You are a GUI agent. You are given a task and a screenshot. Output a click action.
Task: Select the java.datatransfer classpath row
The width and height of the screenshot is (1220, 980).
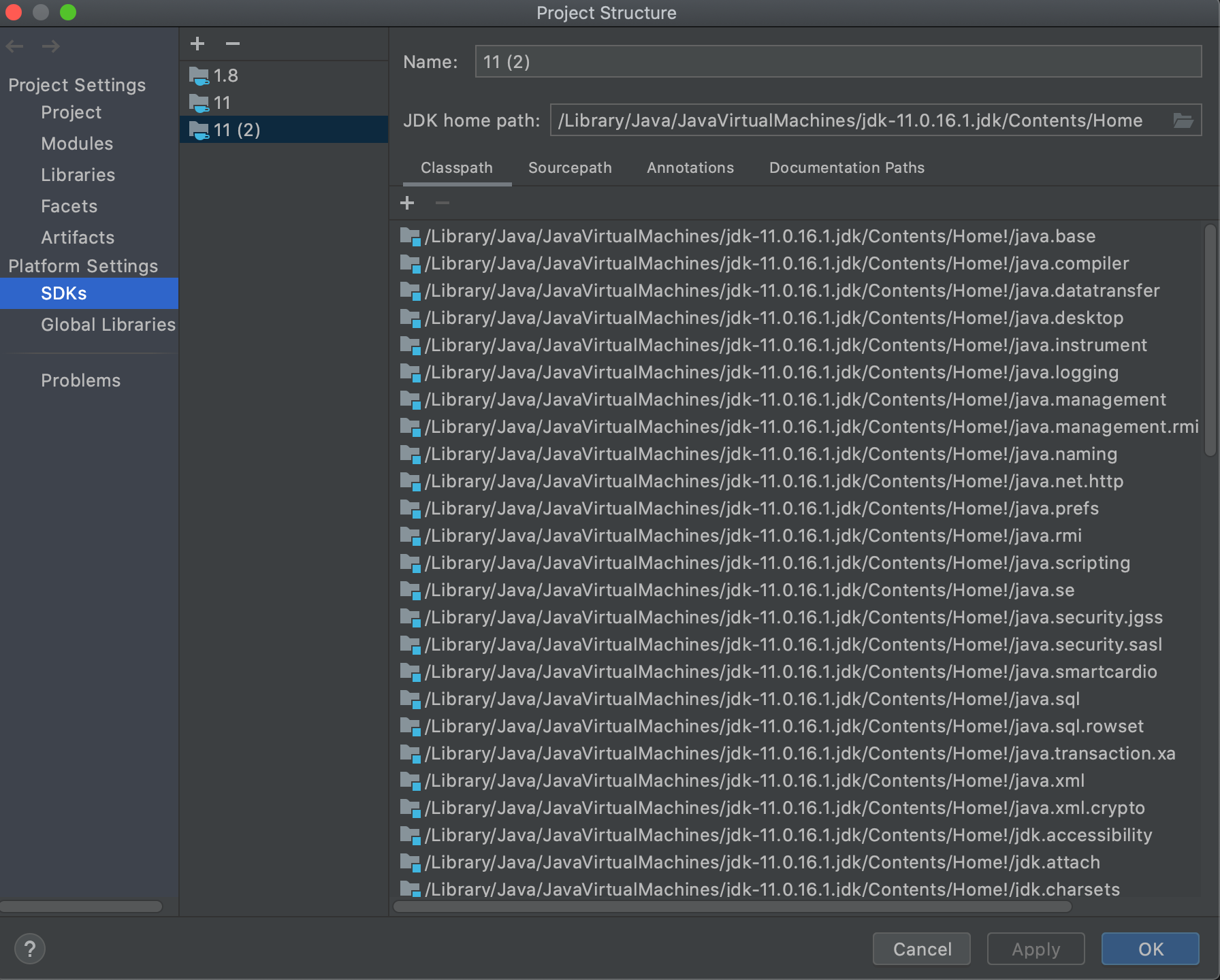[797, 291]
